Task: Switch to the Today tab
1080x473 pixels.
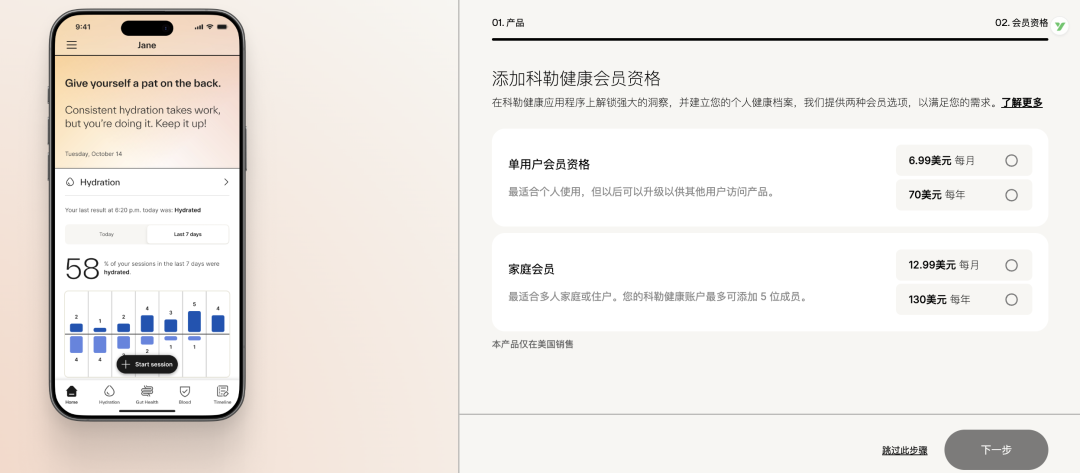Action: coord(106,234)
